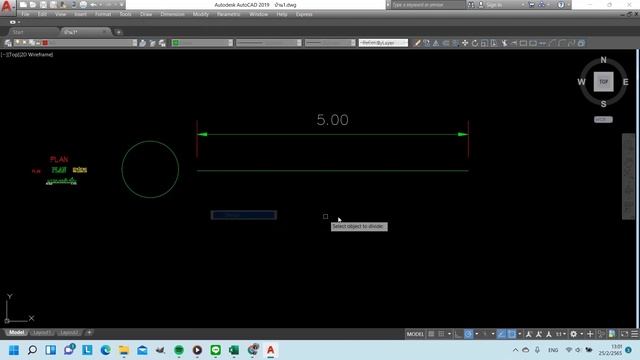Click the Erase tool in Modify toolbar
The width and height of the screenshot is (640, 360).
(417, 43)
